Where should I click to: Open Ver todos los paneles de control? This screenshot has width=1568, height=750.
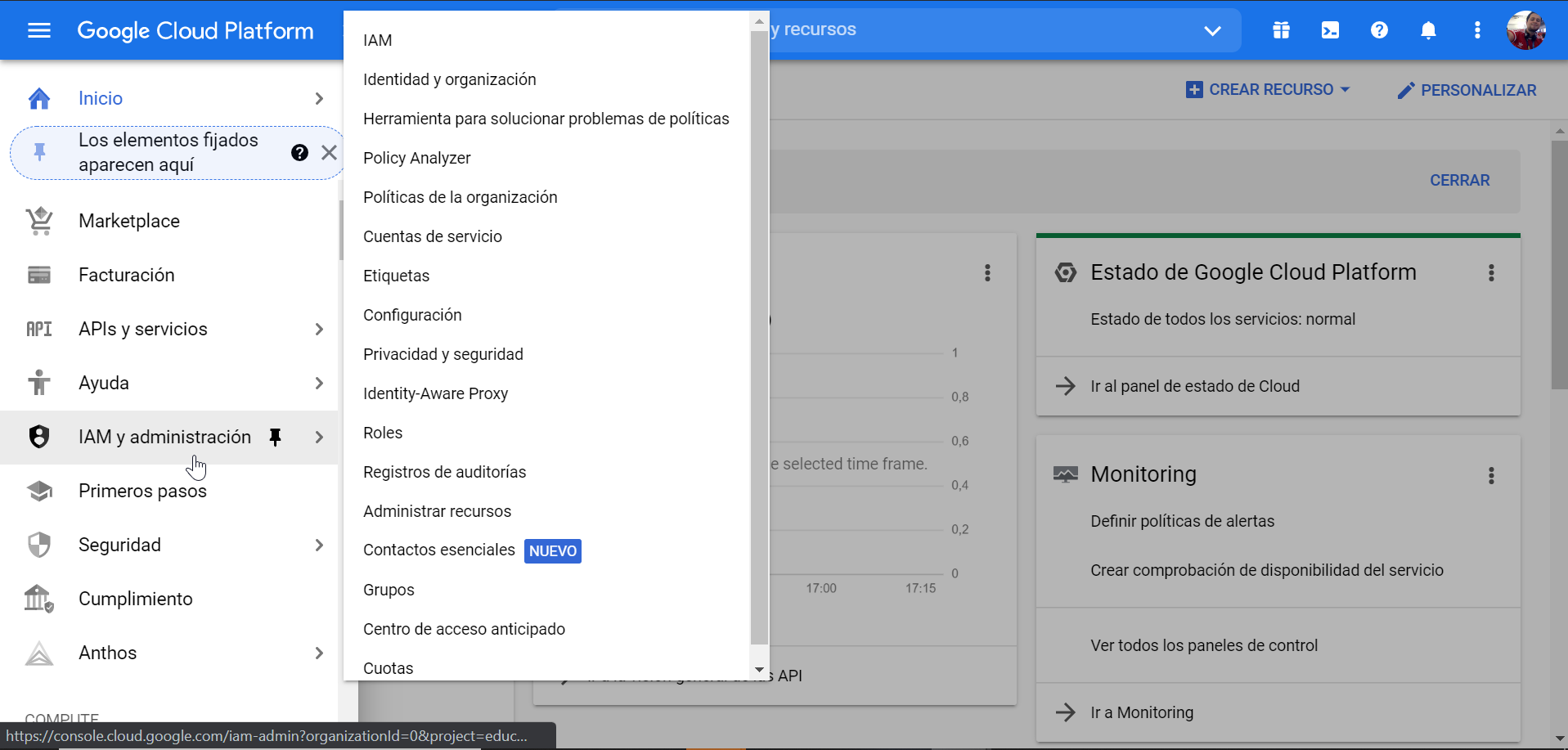click(1204, 645)
